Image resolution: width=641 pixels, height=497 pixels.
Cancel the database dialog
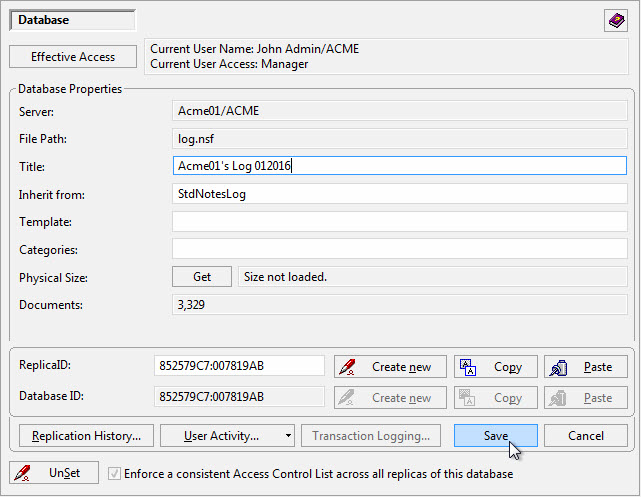pos(585,436)
